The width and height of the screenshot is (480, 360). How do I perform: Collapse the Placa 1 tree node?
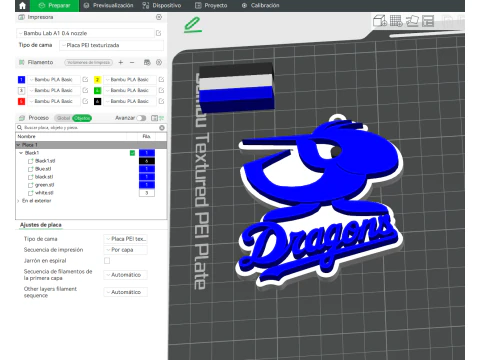tap(18, 145)
